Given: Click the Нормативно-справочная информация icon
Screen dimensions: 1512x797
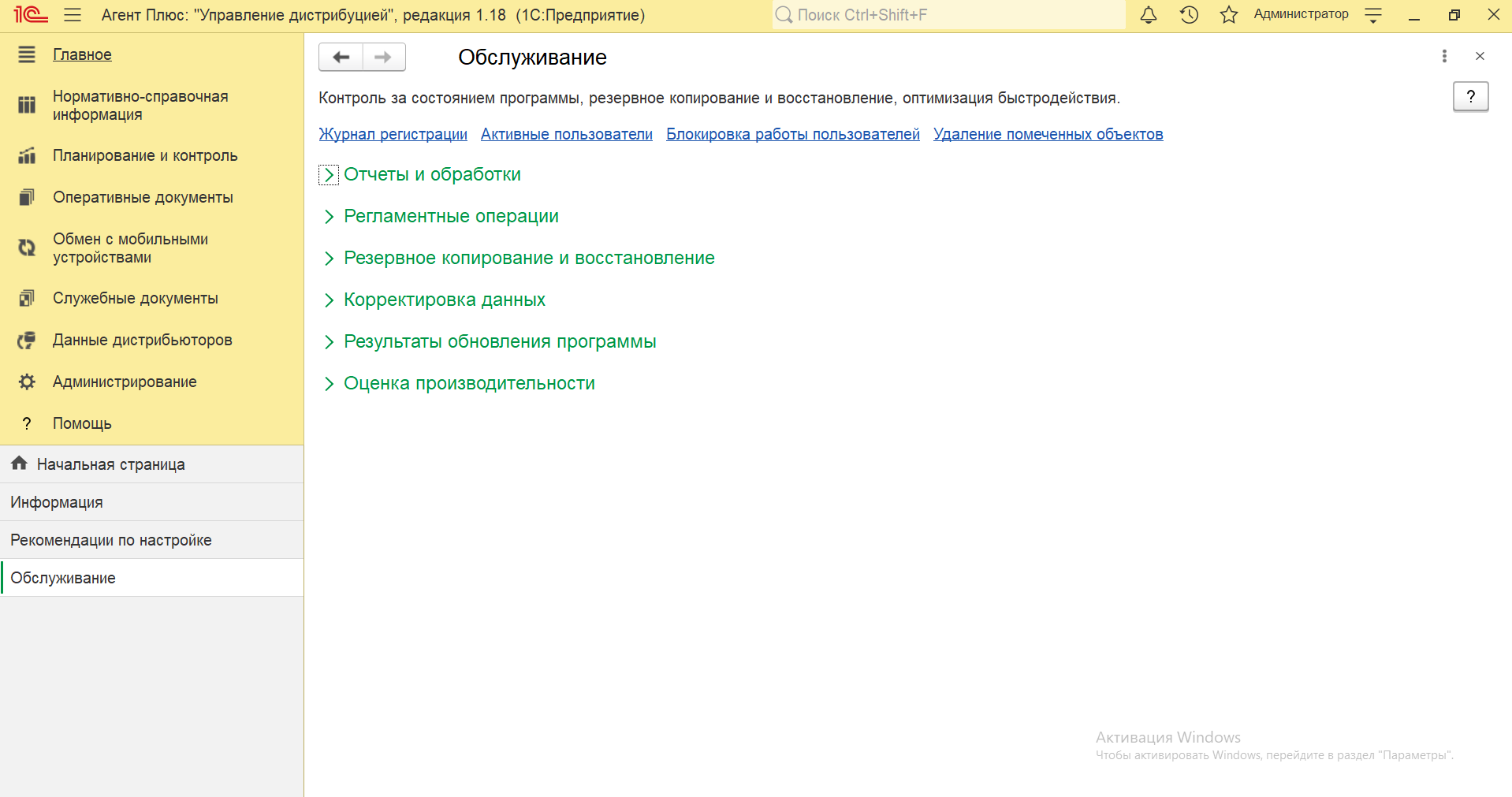Looking at the screenshot, I should (x=27, y=105).
